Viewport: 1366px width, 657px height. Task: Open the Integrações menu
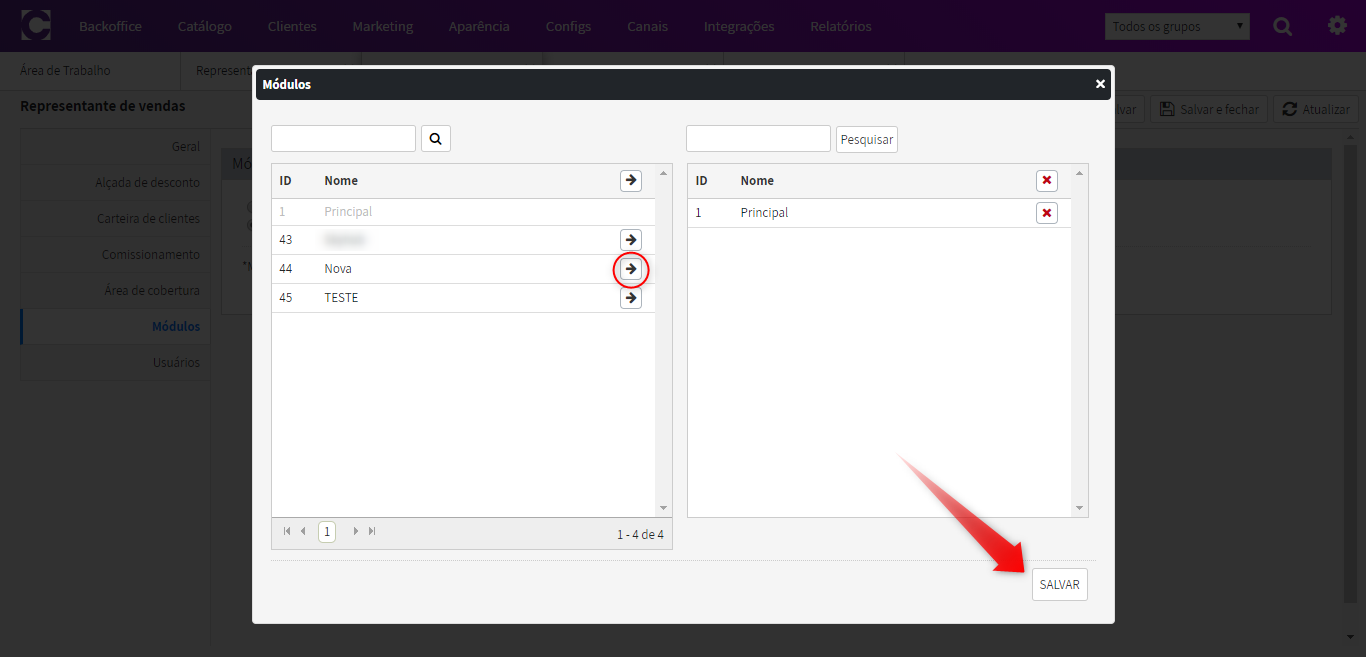coord(739,26)
